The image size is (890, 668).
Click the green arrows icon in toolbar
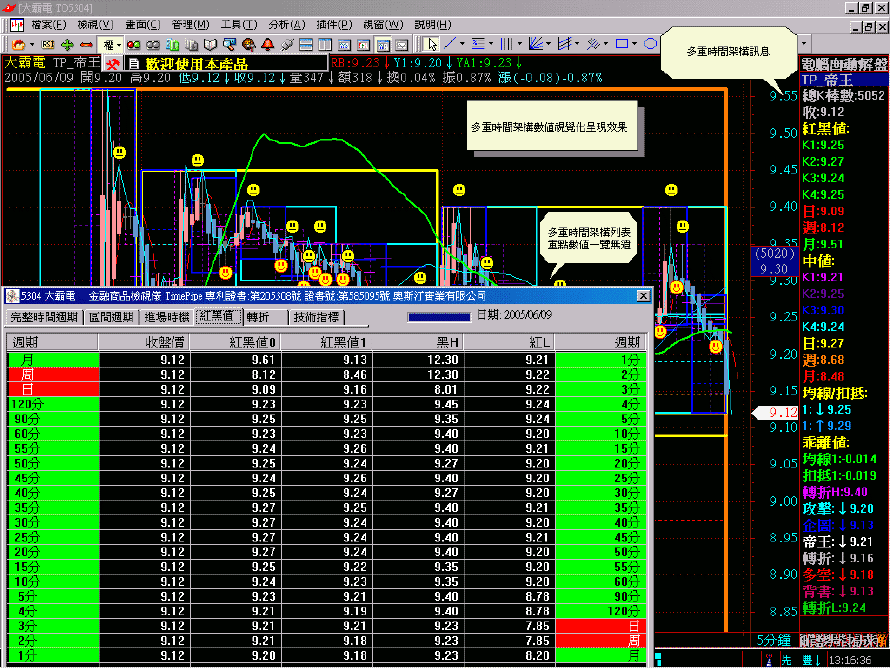coord(67,44)
